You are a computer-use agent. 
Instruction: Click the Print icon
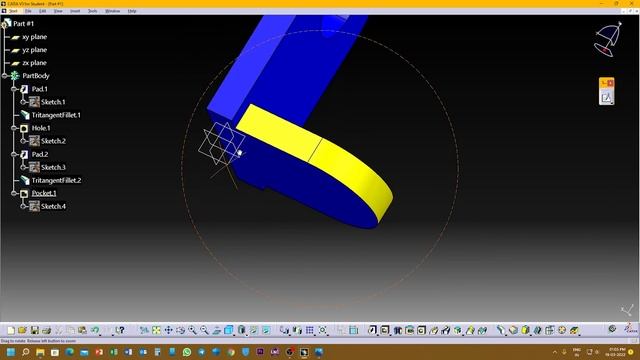tap(47, 330)
